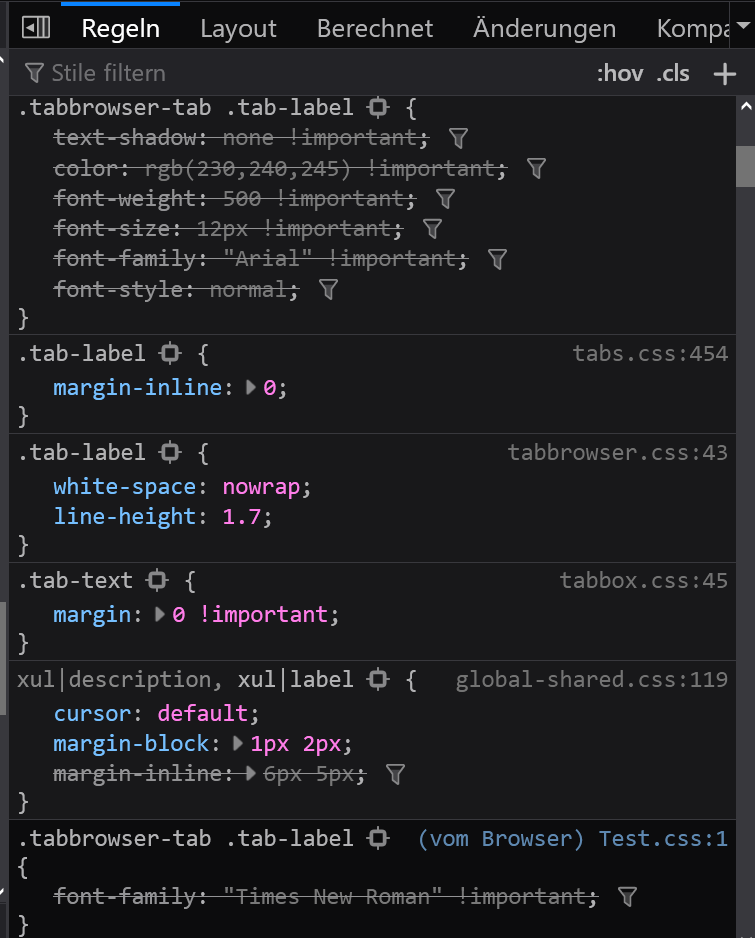Click the Stile filtern search field
The width and height of the screenshot is (755, 938).
coord(300,73)
